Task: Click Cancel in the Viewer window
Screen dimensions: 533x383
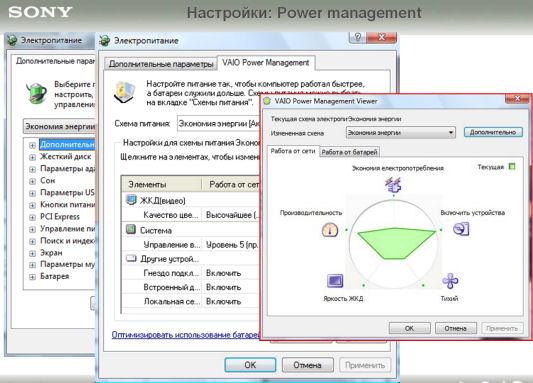Action: click(455, 328)
